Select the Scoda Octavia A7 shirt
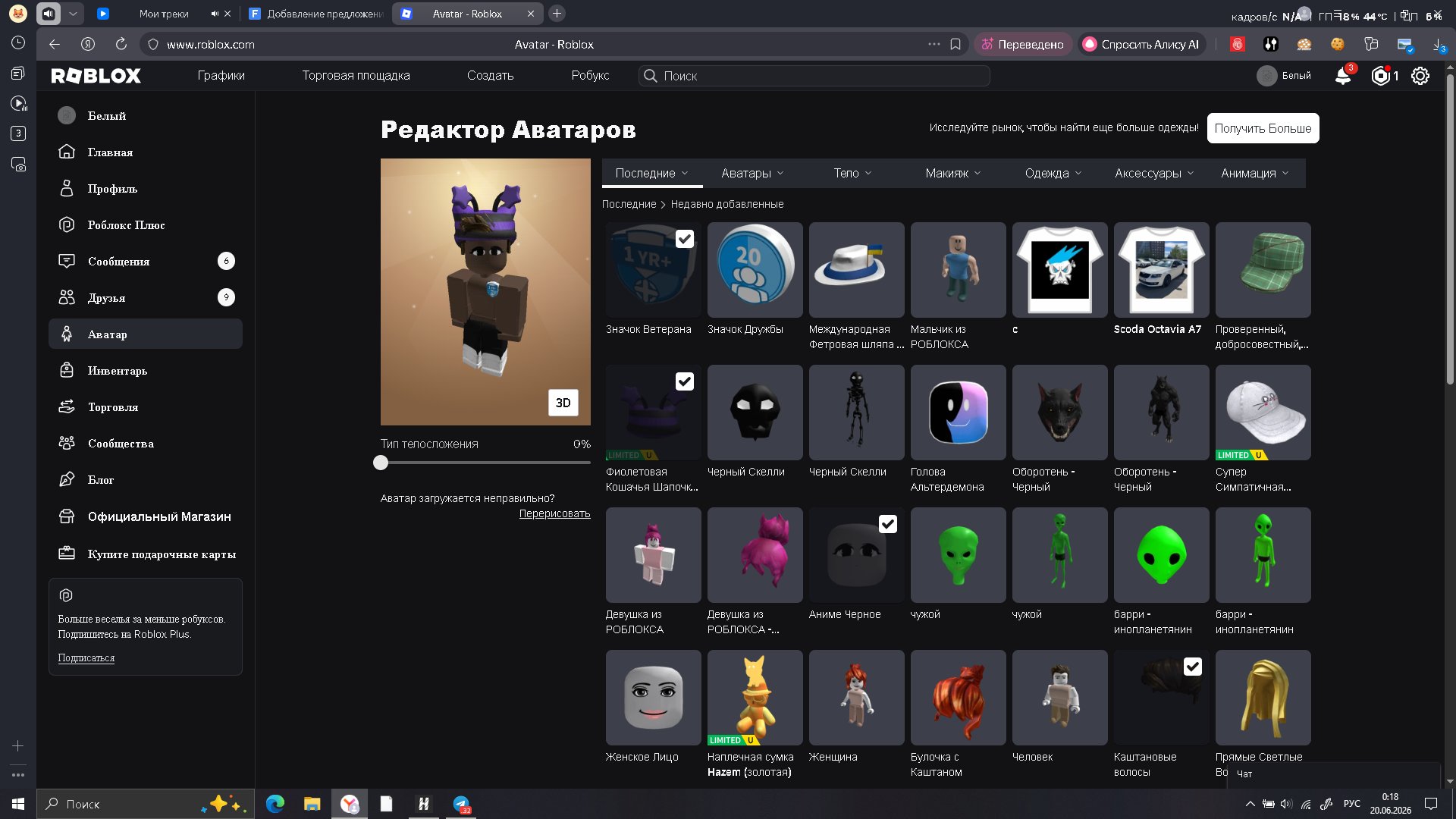Image resolution: width=1456 pixels, height=819 pixels. point(1161,270)
